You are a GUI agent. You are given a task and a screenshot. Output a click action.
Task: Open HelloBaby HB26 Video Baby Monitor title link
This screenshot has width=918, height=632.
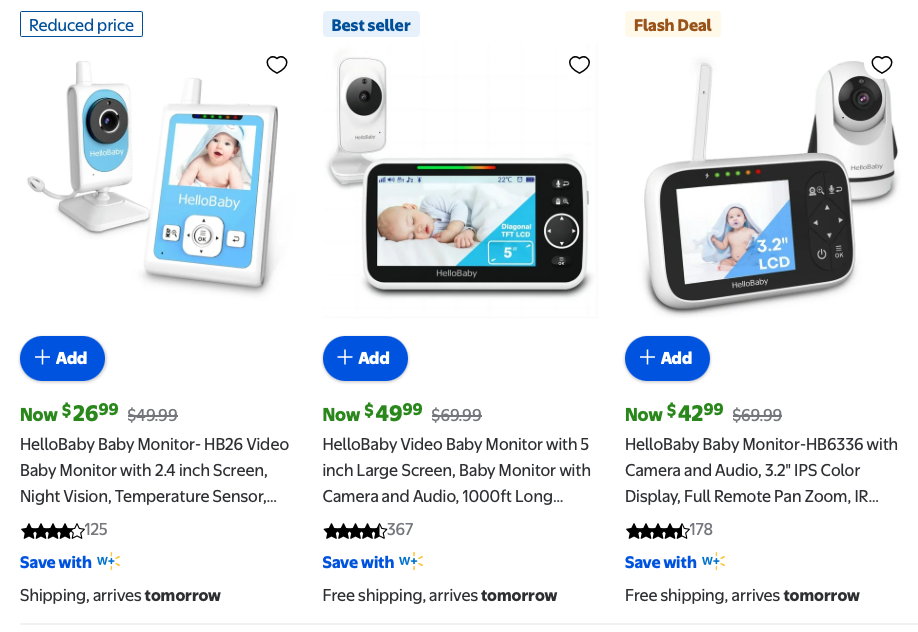(155, 470)
